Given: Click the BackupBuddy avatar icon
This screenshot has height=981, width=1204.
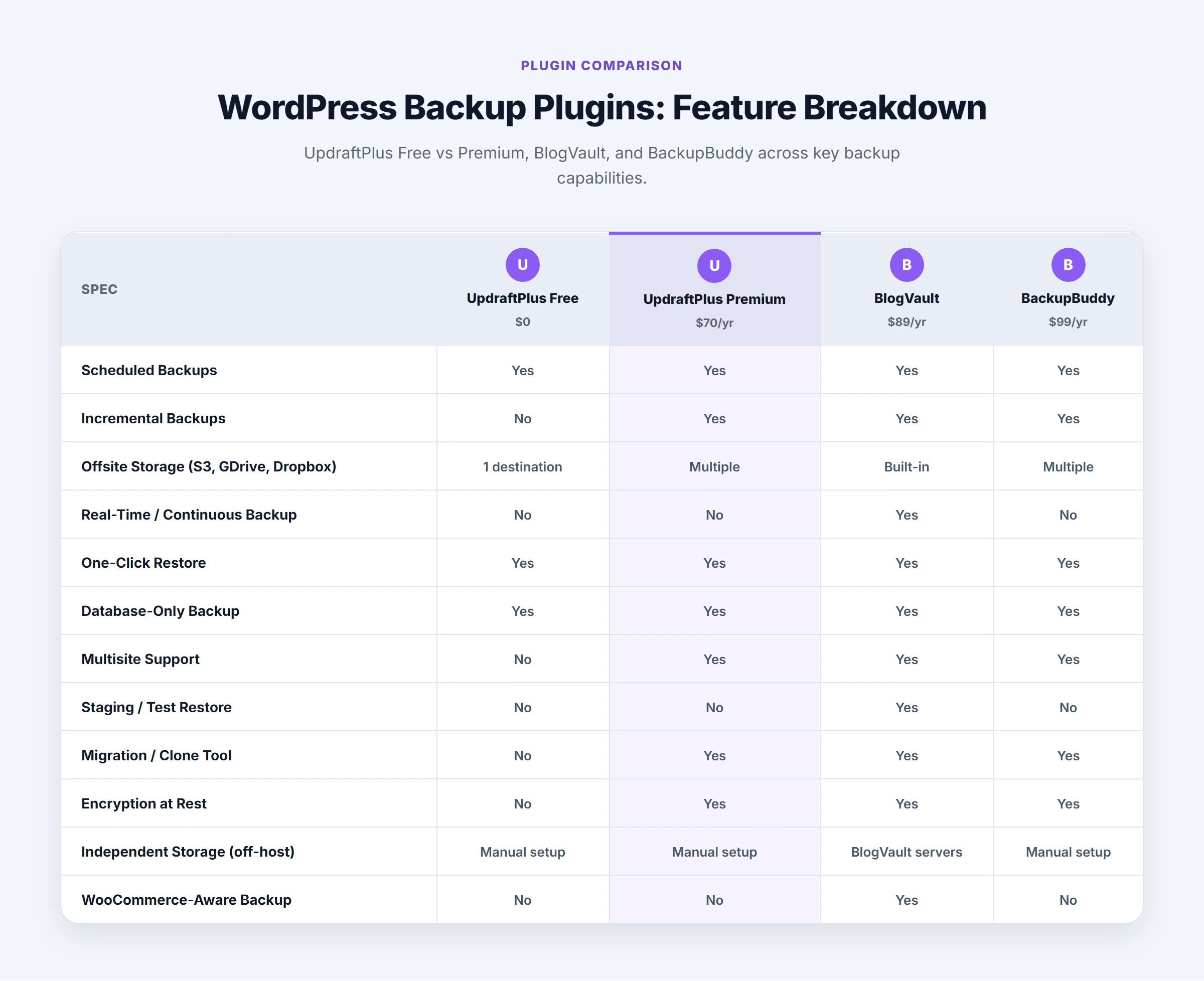Looking at the screenshot, I should coord(1068,264).
